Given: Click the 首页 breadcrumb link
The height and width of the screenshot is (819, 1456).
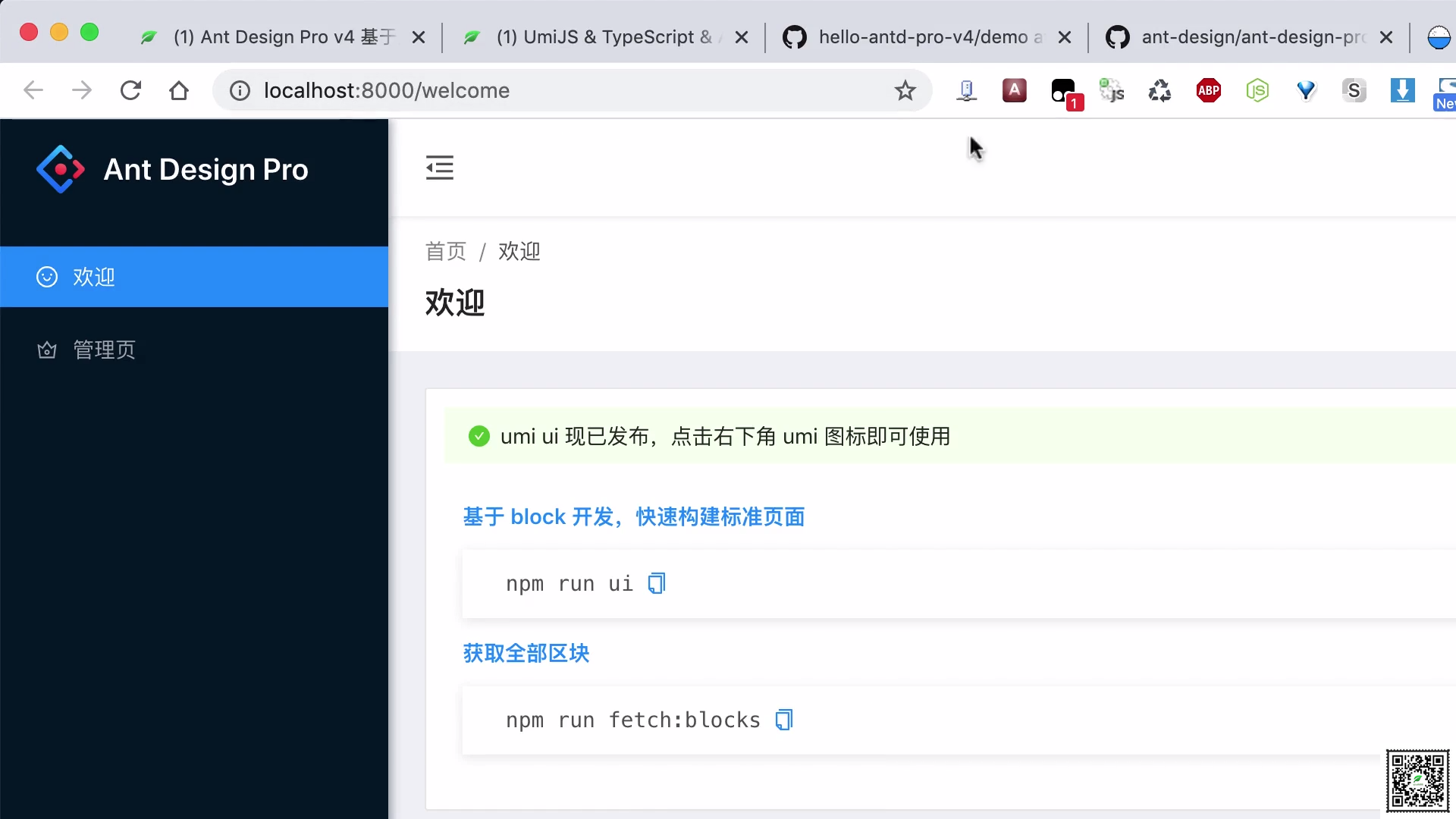Looking at the screenshot, I should [445, 252].
